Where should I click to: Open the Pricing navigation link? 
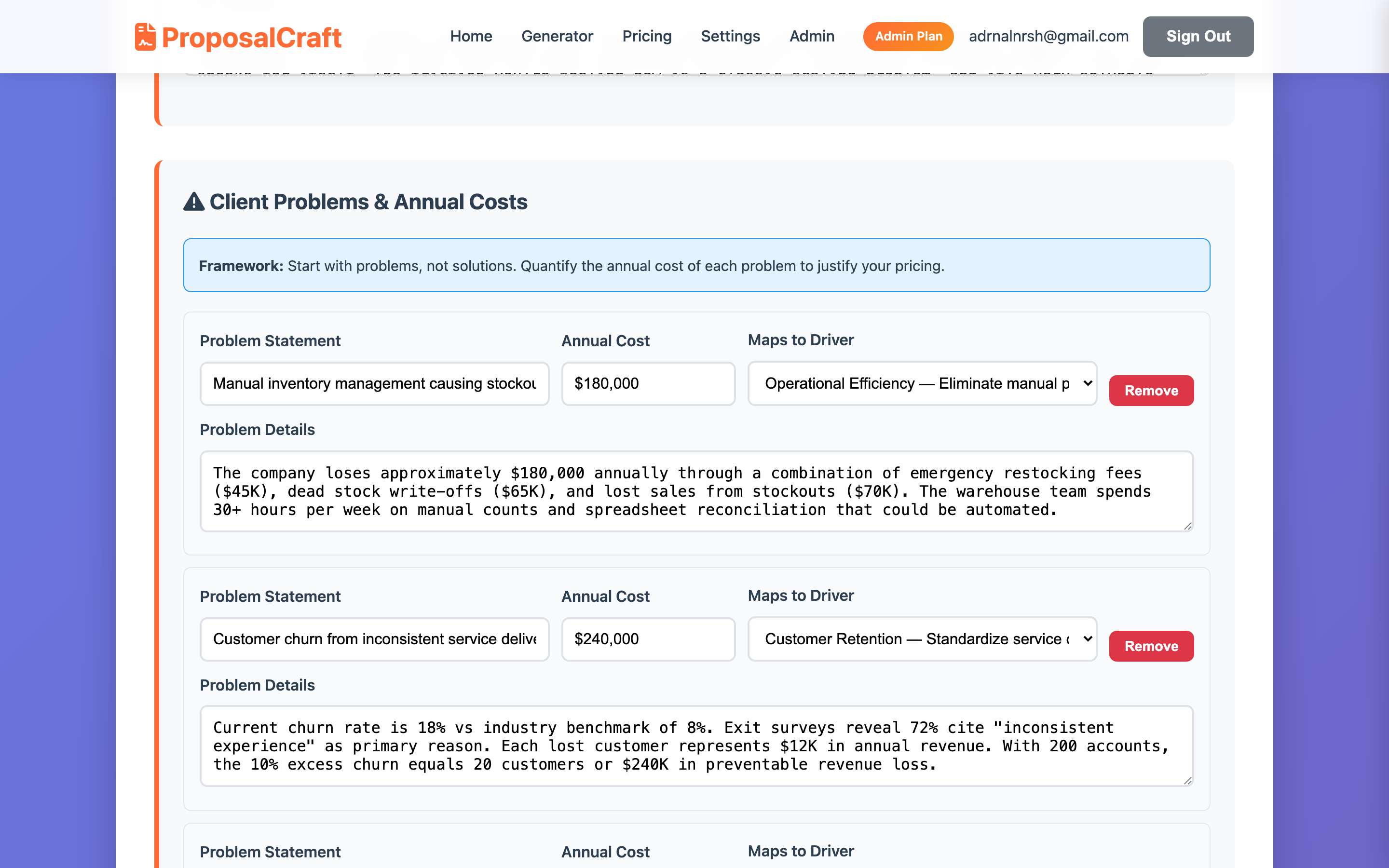click(x=647, y=36)
